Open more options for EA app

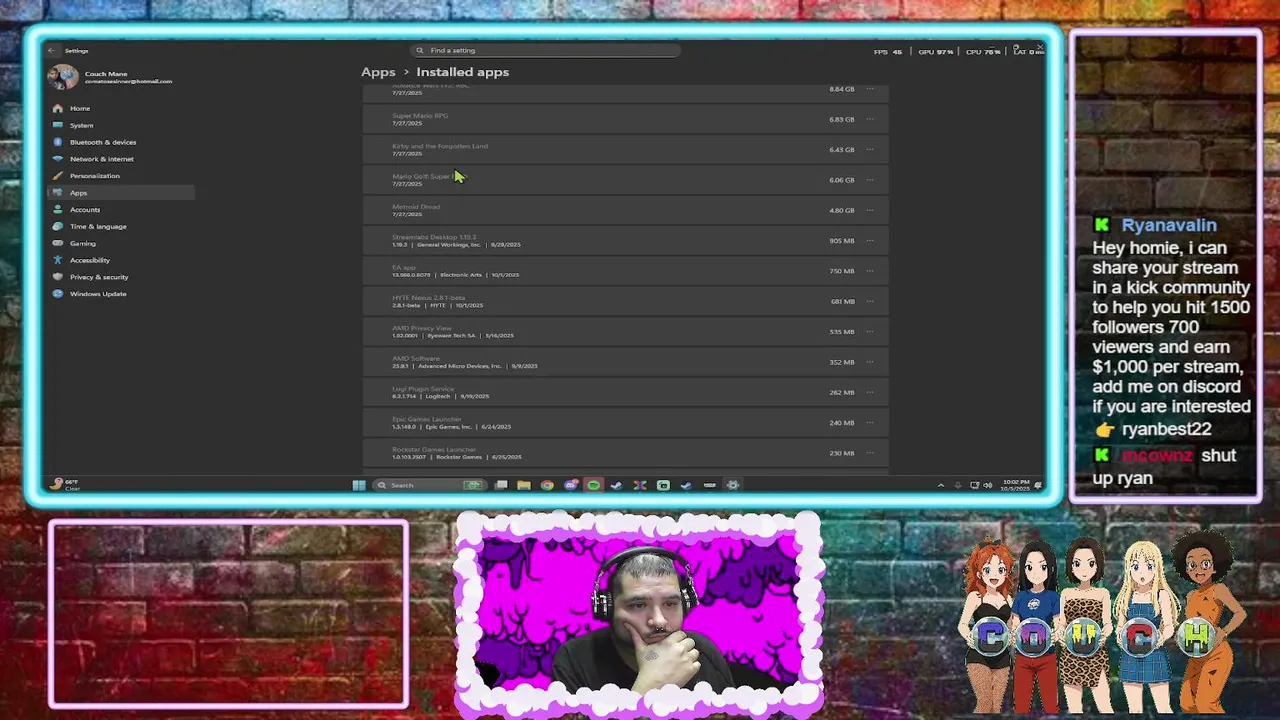871,271
